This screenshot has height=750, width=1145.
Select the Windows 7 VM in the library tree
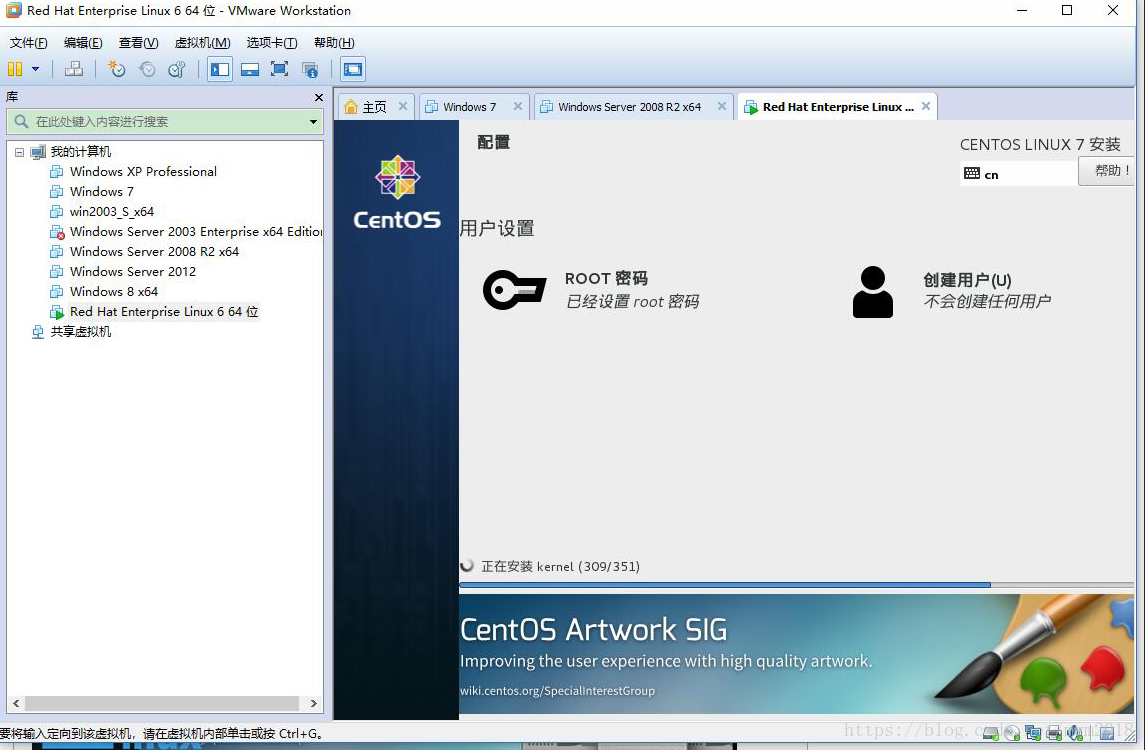[102, 191]
